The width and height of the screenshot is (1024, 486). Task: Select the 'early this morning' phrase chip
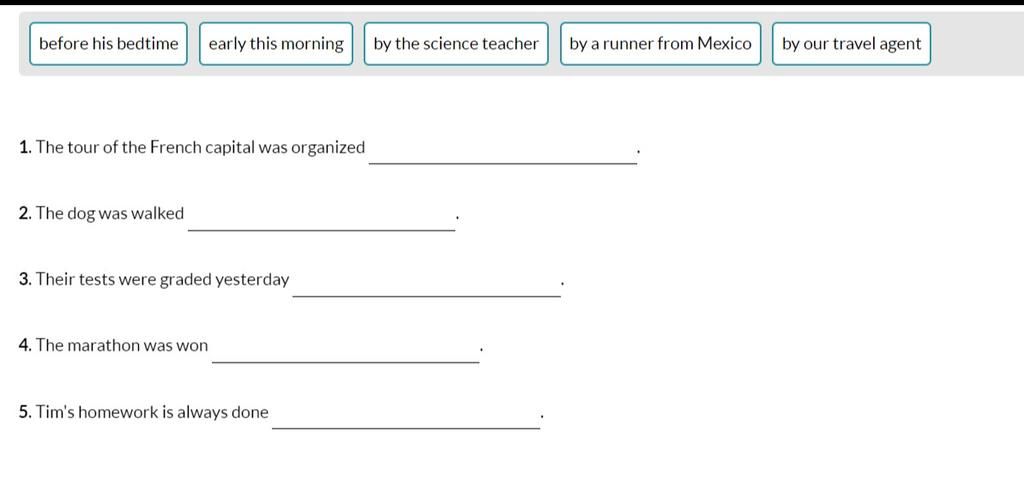coord(276,44)
